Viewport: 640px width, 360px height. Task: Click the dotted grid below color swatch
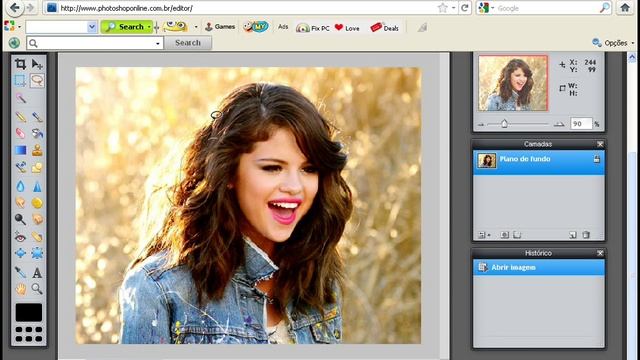tap(29, 334)
